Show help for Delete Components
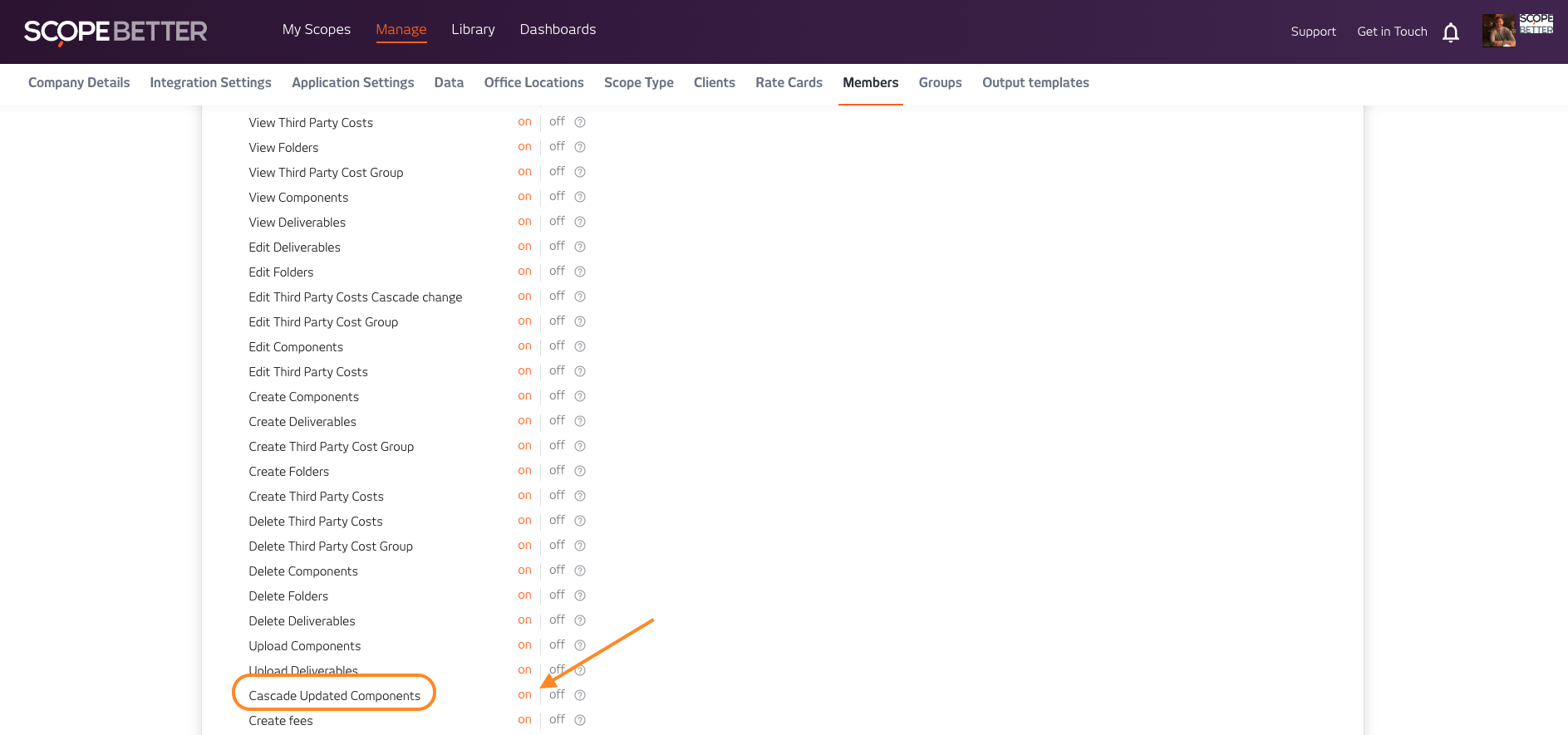The image size is (1568, 735). (580, 571)
